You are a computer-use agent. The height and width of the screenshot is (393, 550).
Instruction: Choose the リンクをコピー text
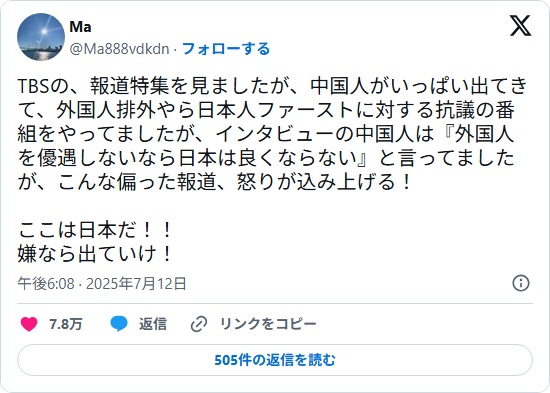coord(268,324)
